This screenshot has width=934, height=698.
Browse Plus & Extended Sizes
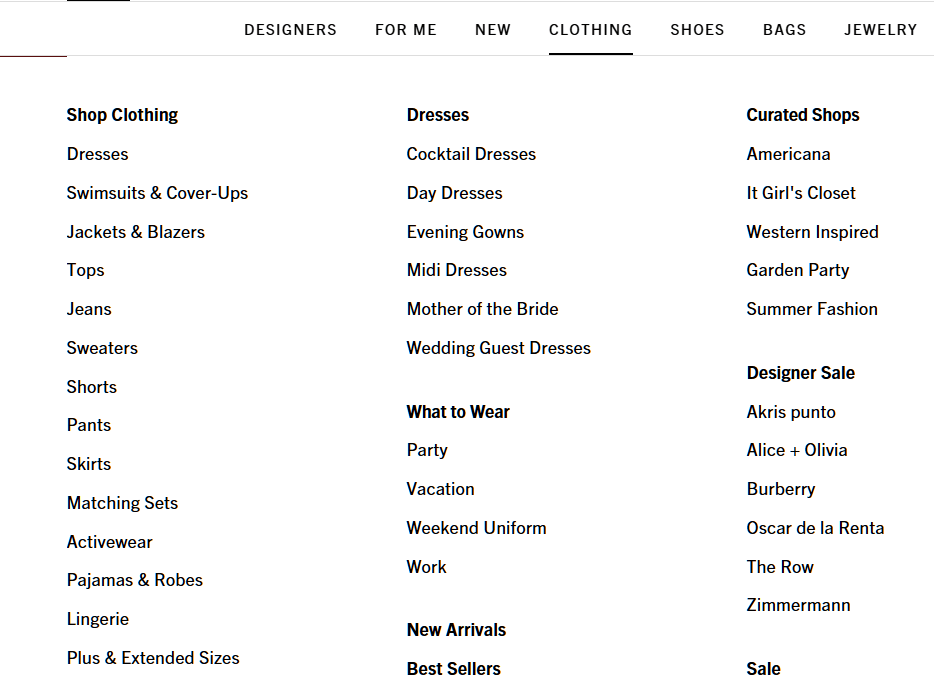pos(152,658)
